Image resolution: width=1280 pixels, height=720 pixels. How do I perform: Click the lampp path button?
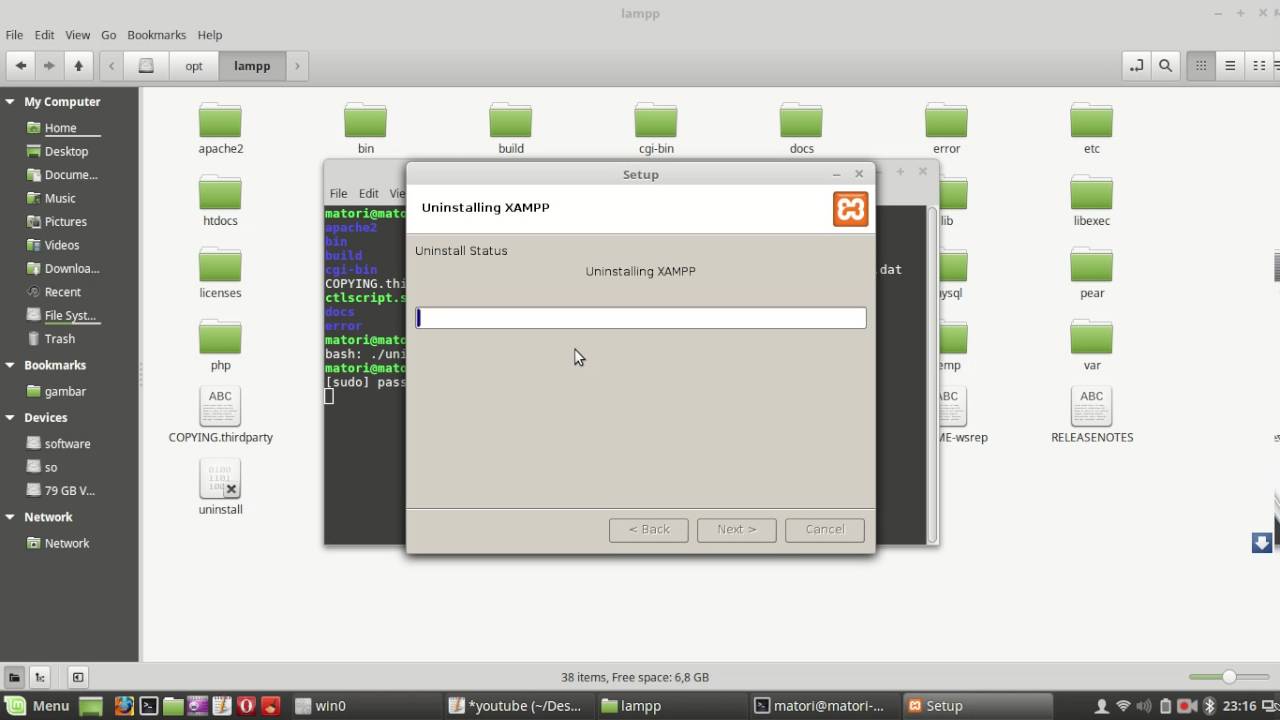[x=252, y=66]
